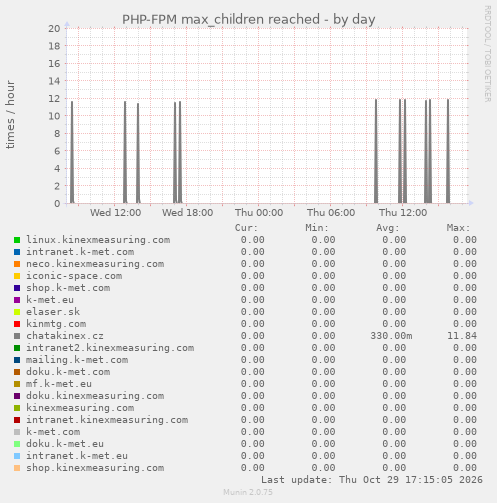The image size is (497, 503).
Task: Click the y-axis value 12
Action: pyautogui.click(x=54, y=99)
